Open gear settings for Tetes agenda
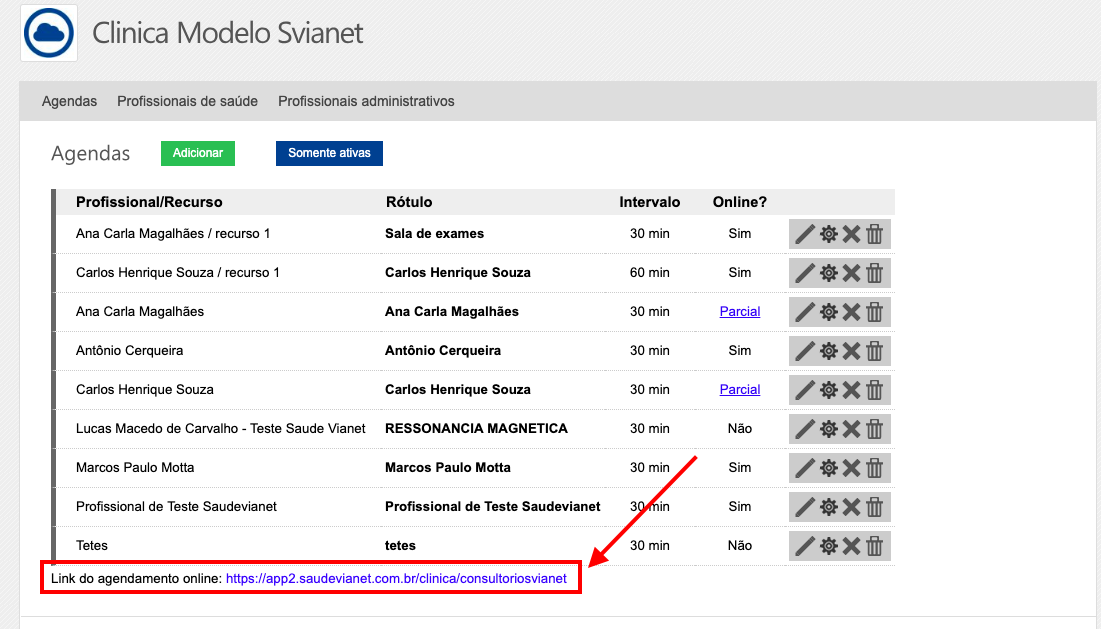Image resolution: width=1101 pixels, height=629 pixels. (x=828, y=546)
